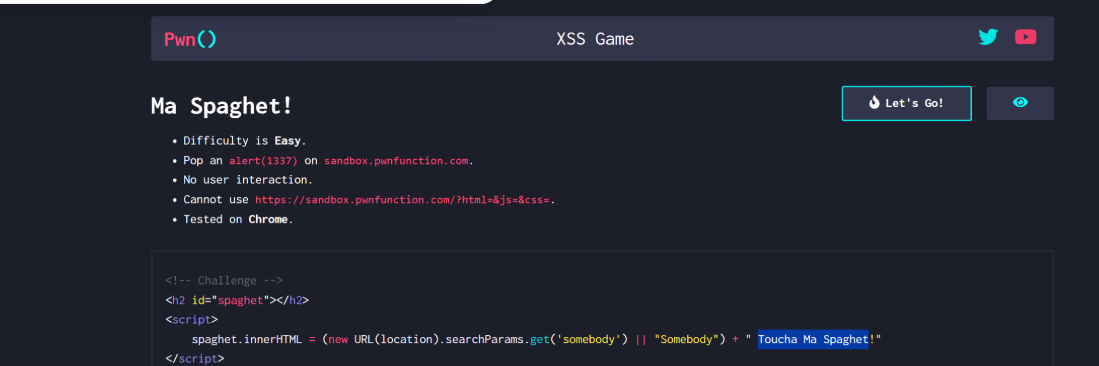Click the XSS Game header title
Screen dimensions: 1099x366
(x=595, y=39)
